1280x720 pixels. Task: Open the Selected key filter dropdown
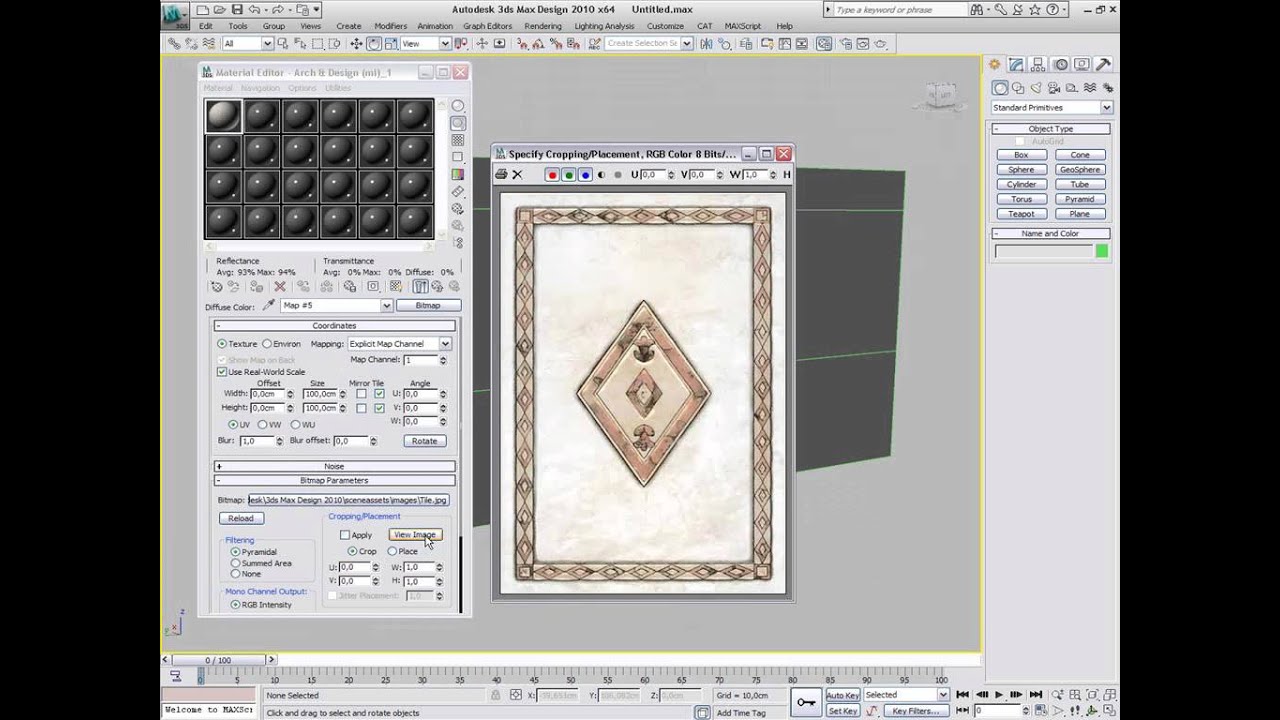(906, 694)
